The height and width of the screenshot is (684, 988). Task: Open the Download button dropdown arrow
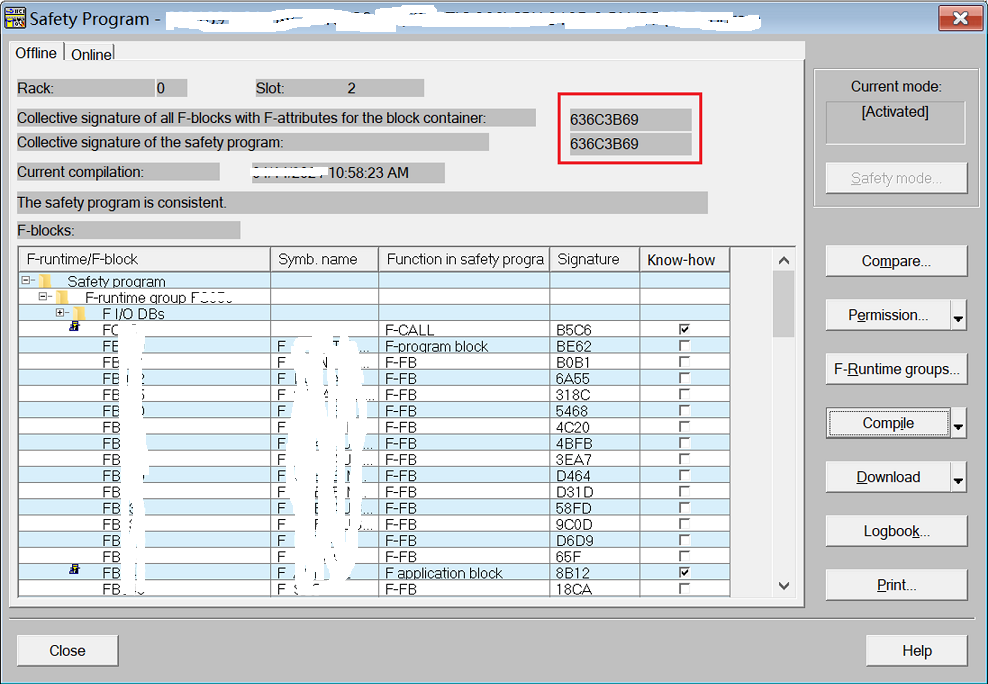(x=958, y=477)
